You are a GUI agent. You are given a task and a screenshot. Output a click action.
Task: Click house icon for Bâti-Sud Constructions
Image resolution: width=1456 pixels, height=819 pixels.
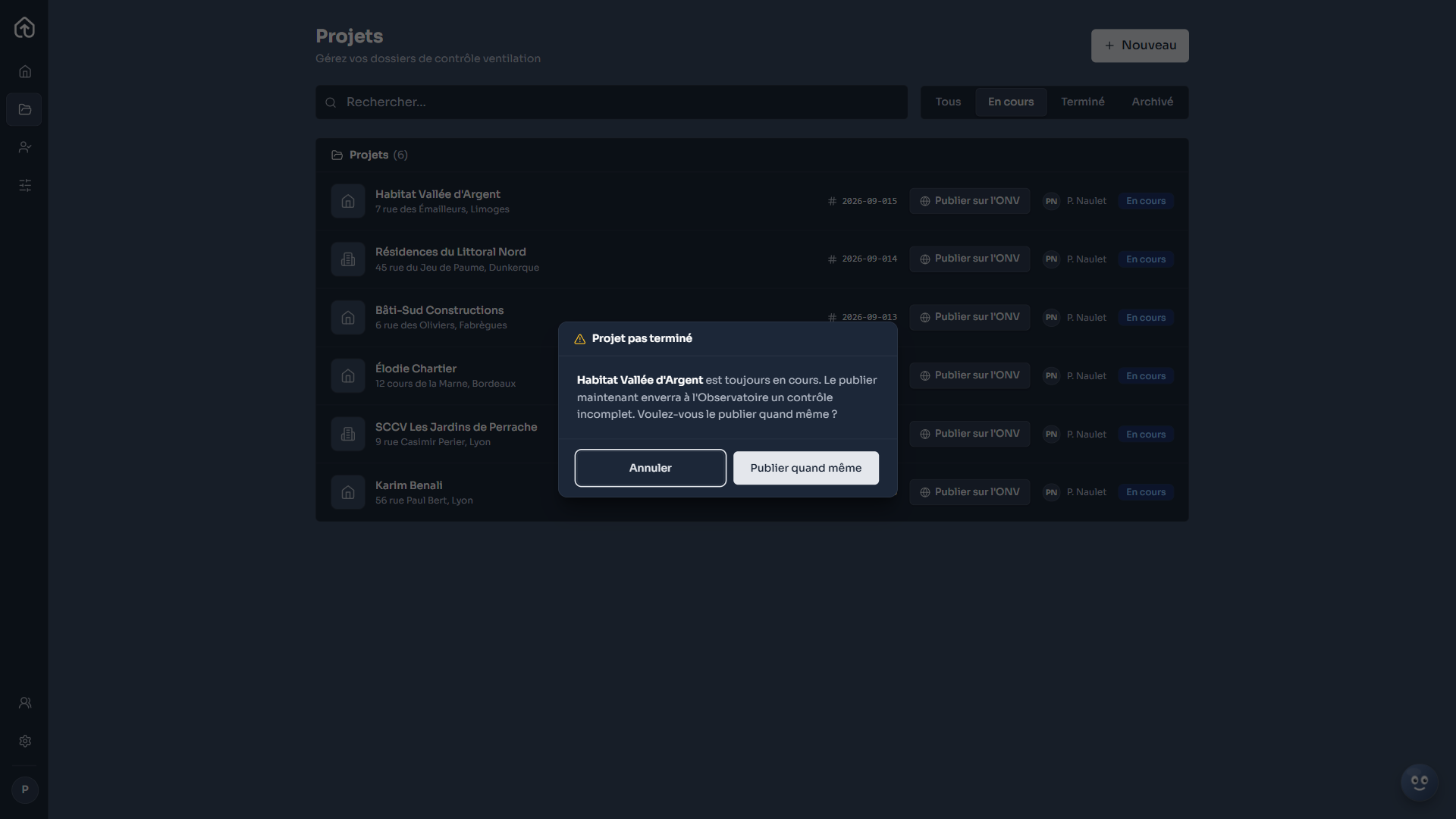pyautogui.click(x=348, y=318)
